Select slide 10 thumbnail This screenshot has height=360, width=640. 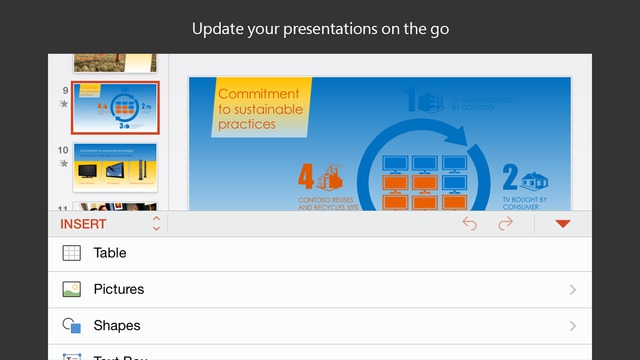coord(115,167)
